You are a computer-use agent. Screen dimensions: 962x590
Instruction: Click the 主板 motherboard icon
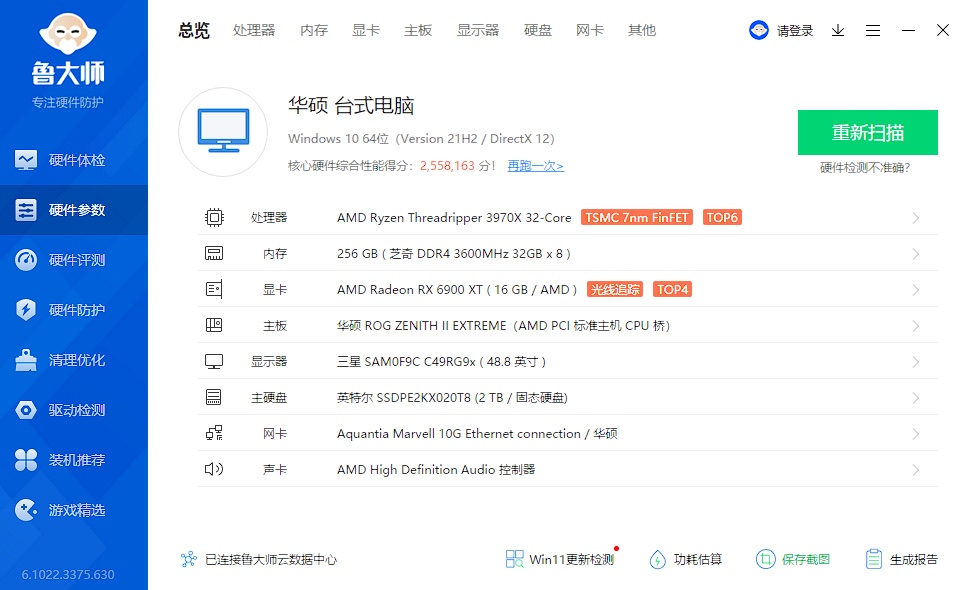pyautogui.click(x=214, y=325)
